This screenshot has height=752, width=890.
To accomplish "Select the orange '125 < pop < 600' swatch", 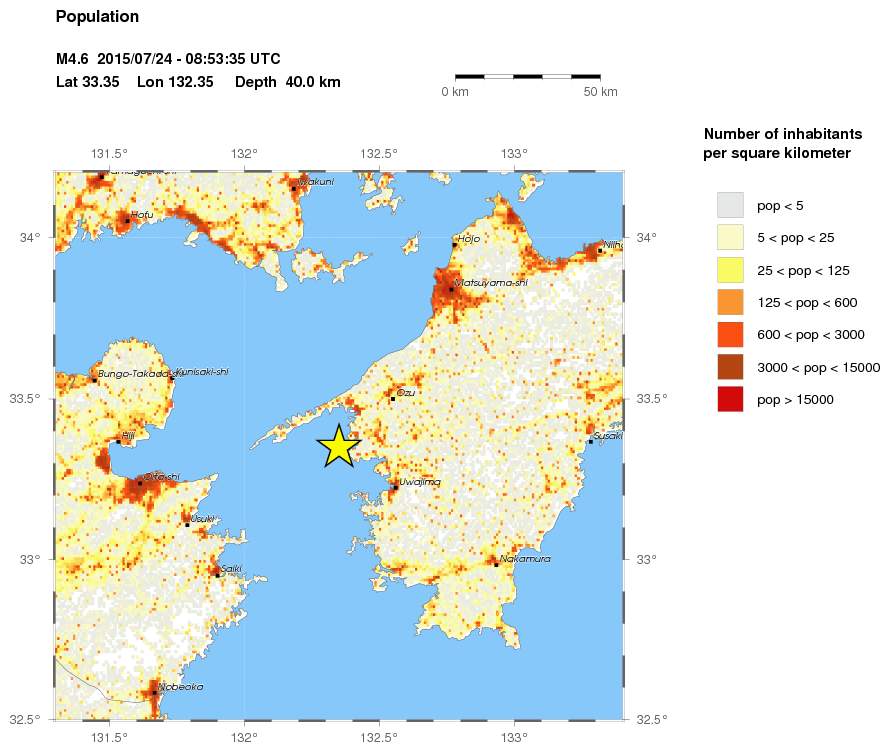I will 730,302.
